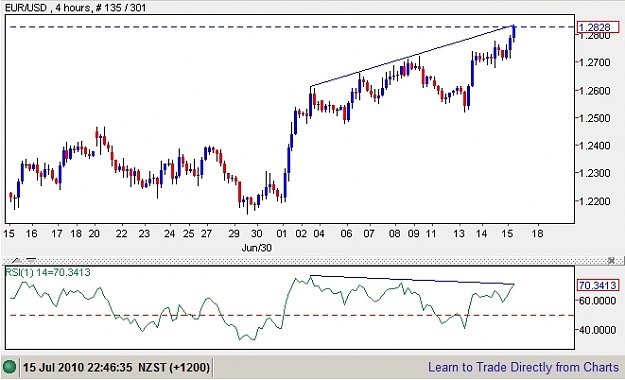Click the 1.2200 price axis label
Viewport: 625px width, 380px height.
pos(594,201)
